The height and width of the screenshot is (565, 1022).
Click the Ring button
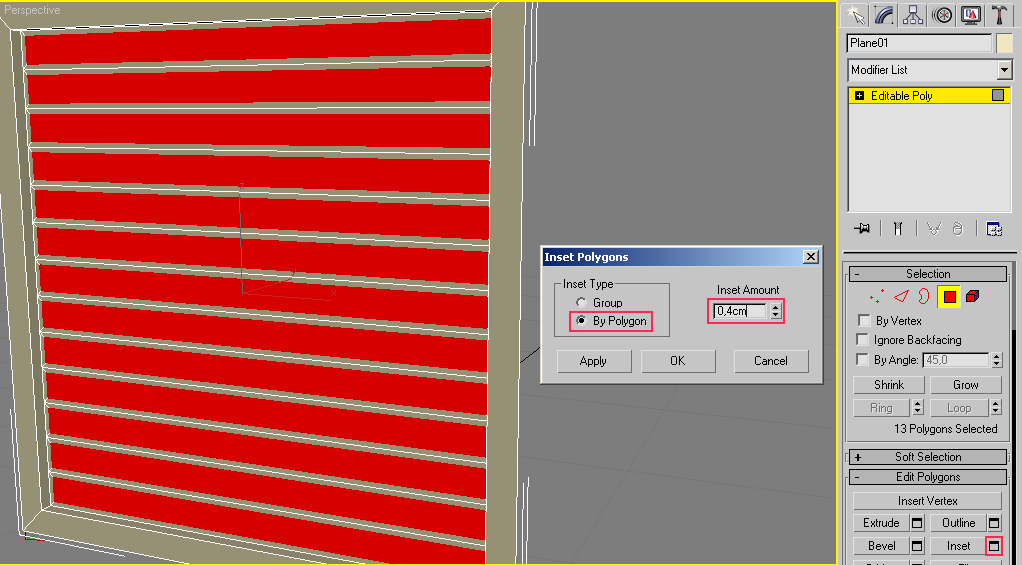(x=881, y=408)
